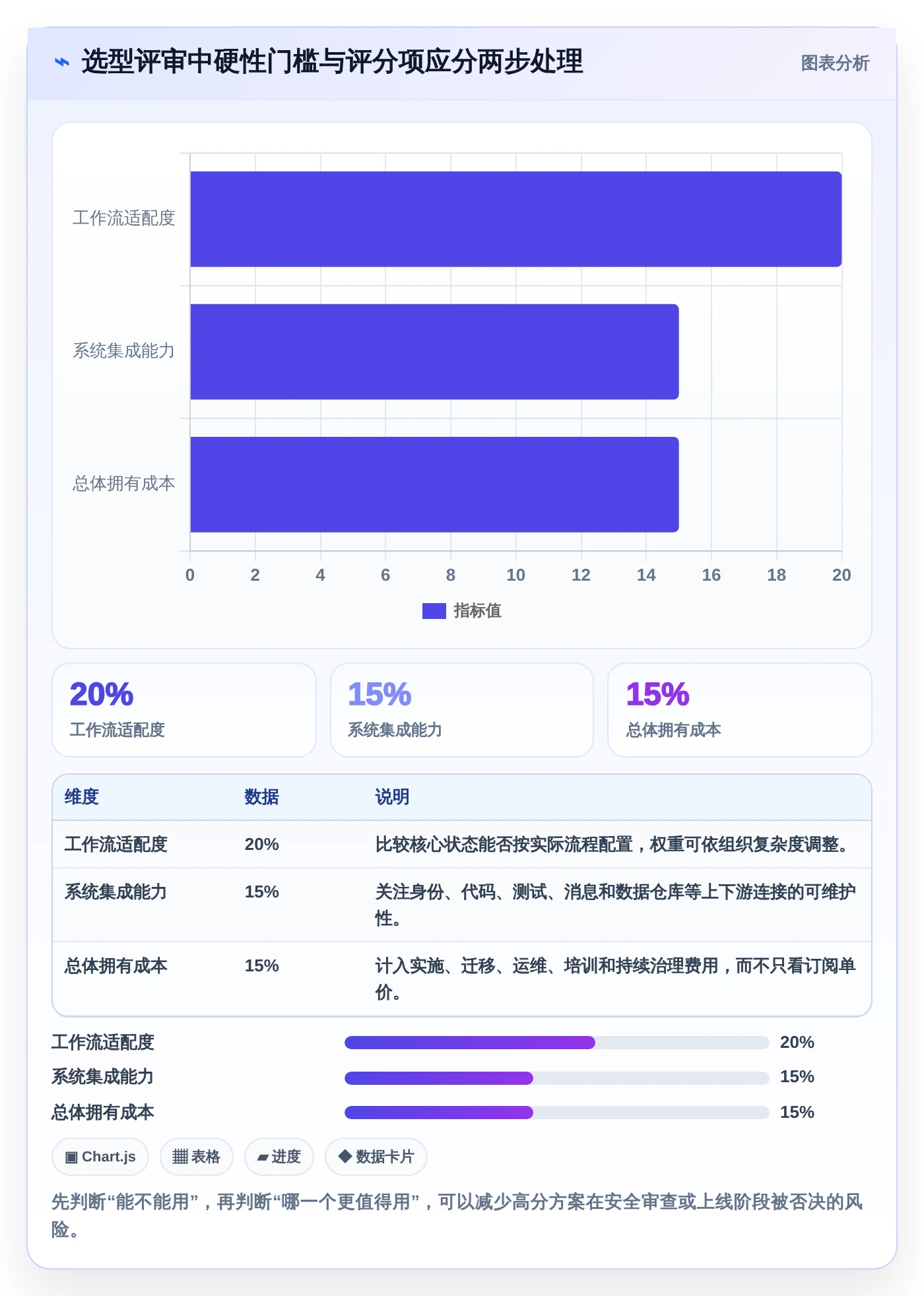
Task: Click the 数据卡片 tag chip
Action: tap(376, 1157)
